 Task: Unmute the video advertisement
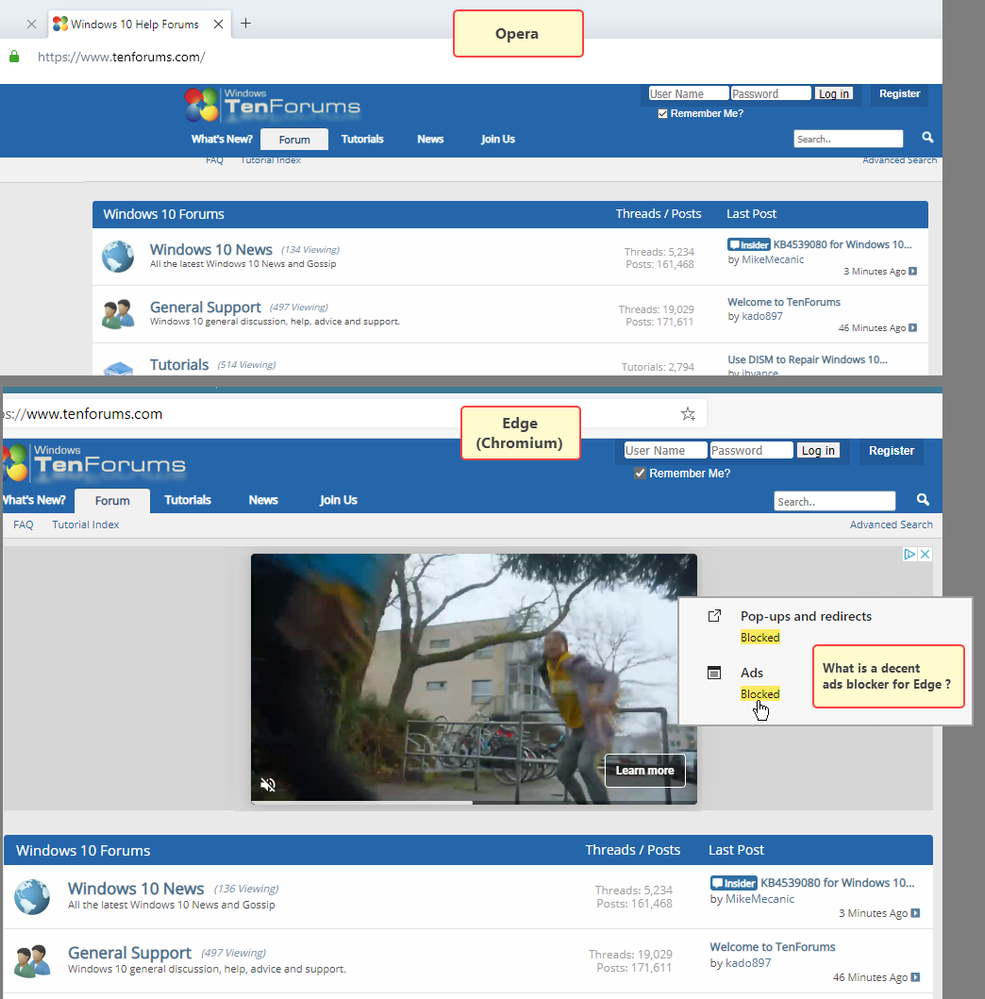tap(267, 785)
